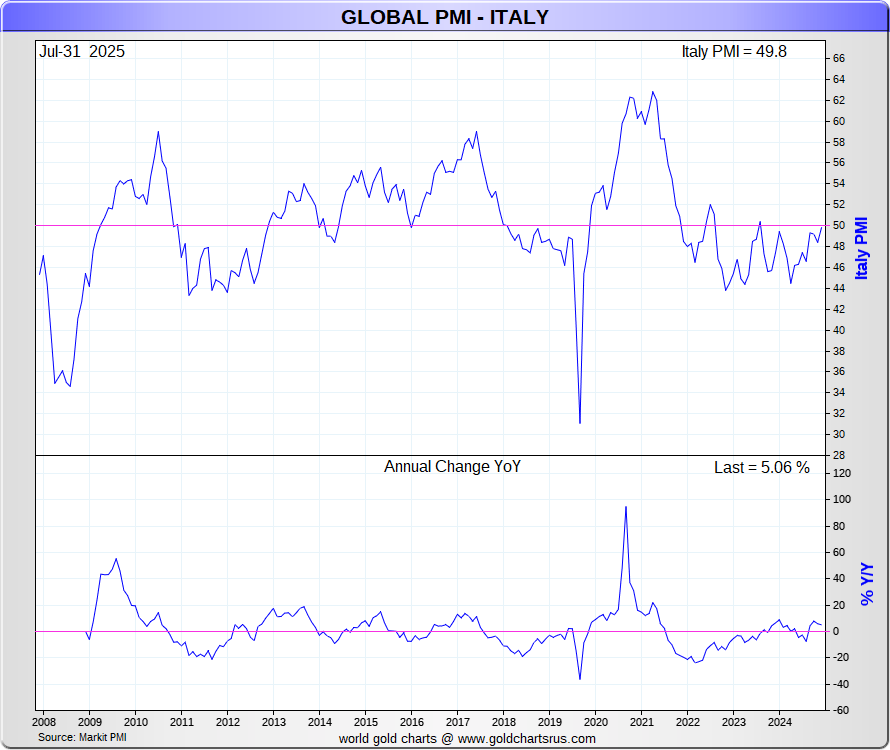Screen dimensions: 890x750
Task: Click the 'Italy PMI = 49.8' readout
Action: click(x=734, y=52)
